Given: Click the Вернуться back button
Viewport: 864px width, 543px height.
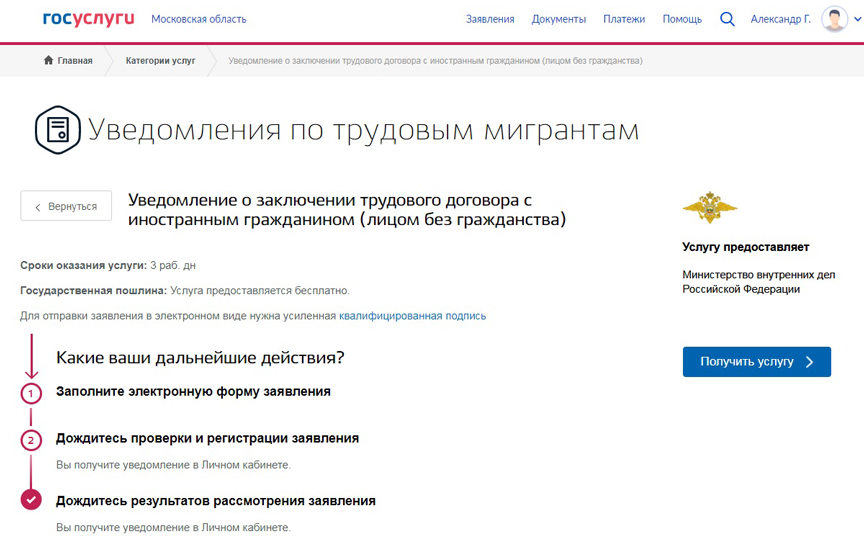Looking at the screenshot, I should tap(66, 206).
